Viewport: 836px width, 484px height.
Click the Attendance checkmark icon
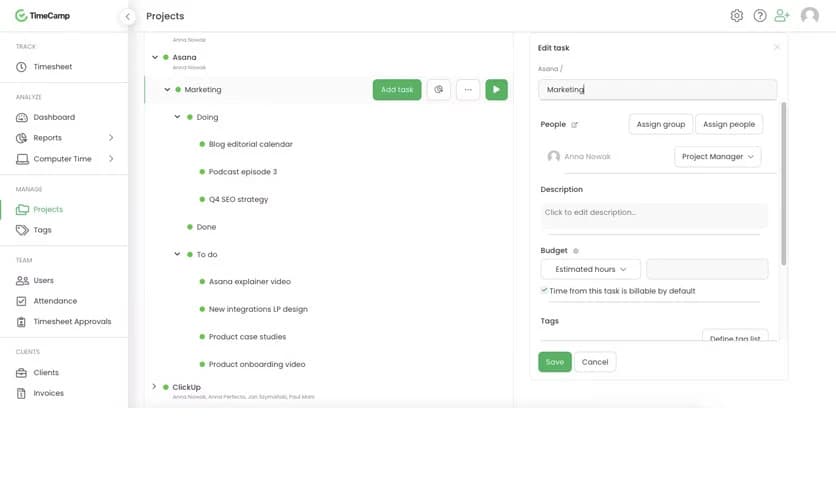pyautogui.click(x=21, y=301)
